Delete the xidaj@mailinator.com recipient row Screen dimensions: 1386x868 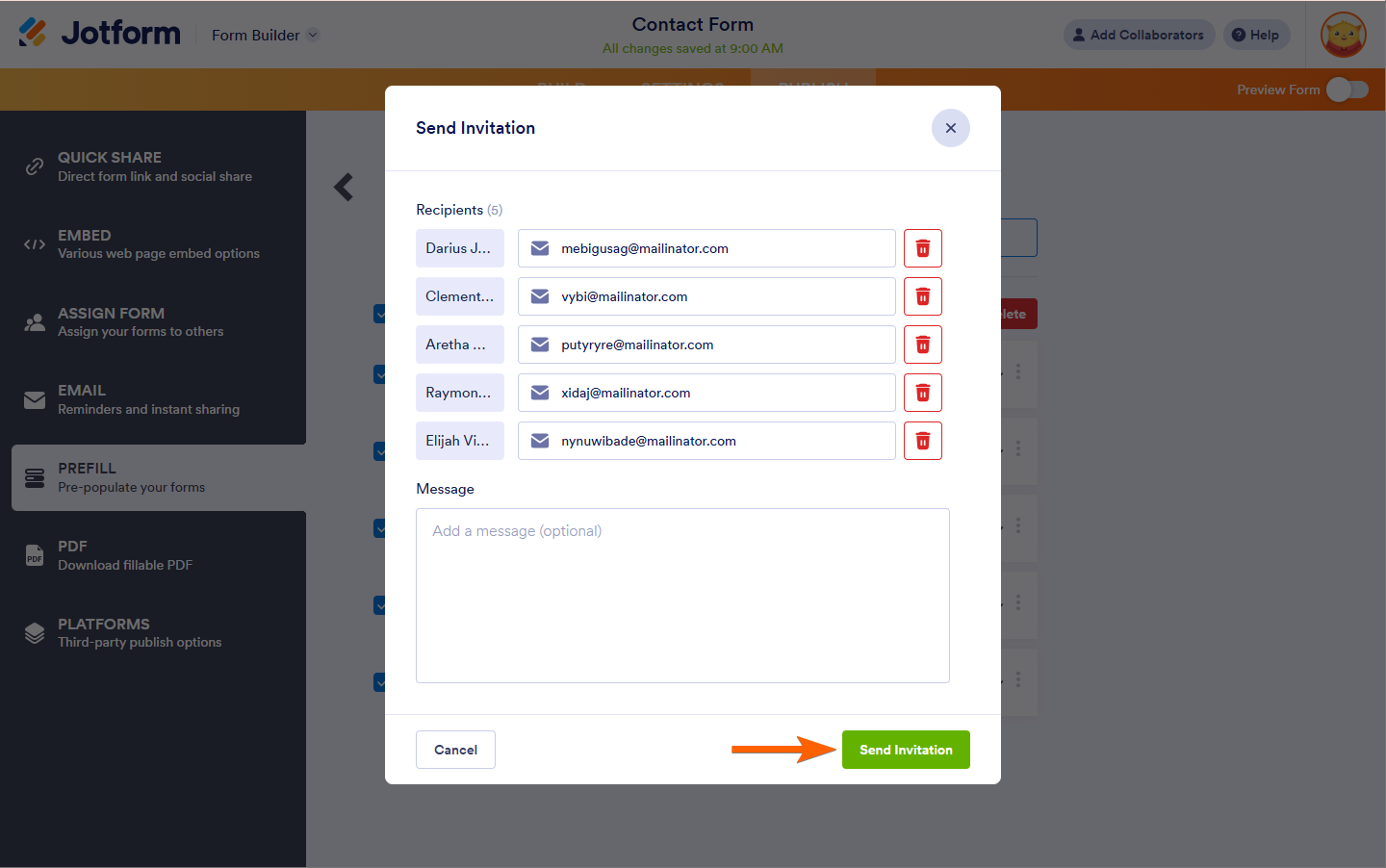click(x=922, y=393)
